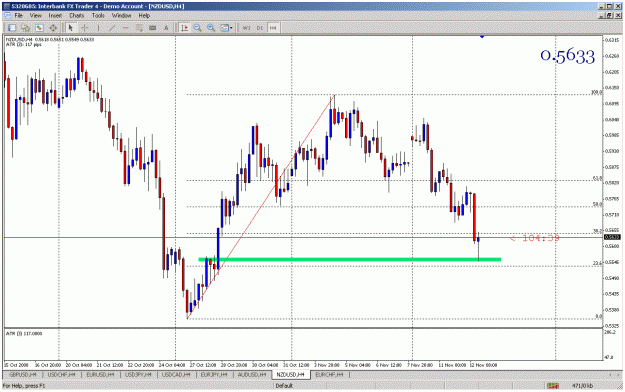The width and height of the screenshot is (625, 392).
Task: Select the Text 'A' tool
Action: coord(166,28)
